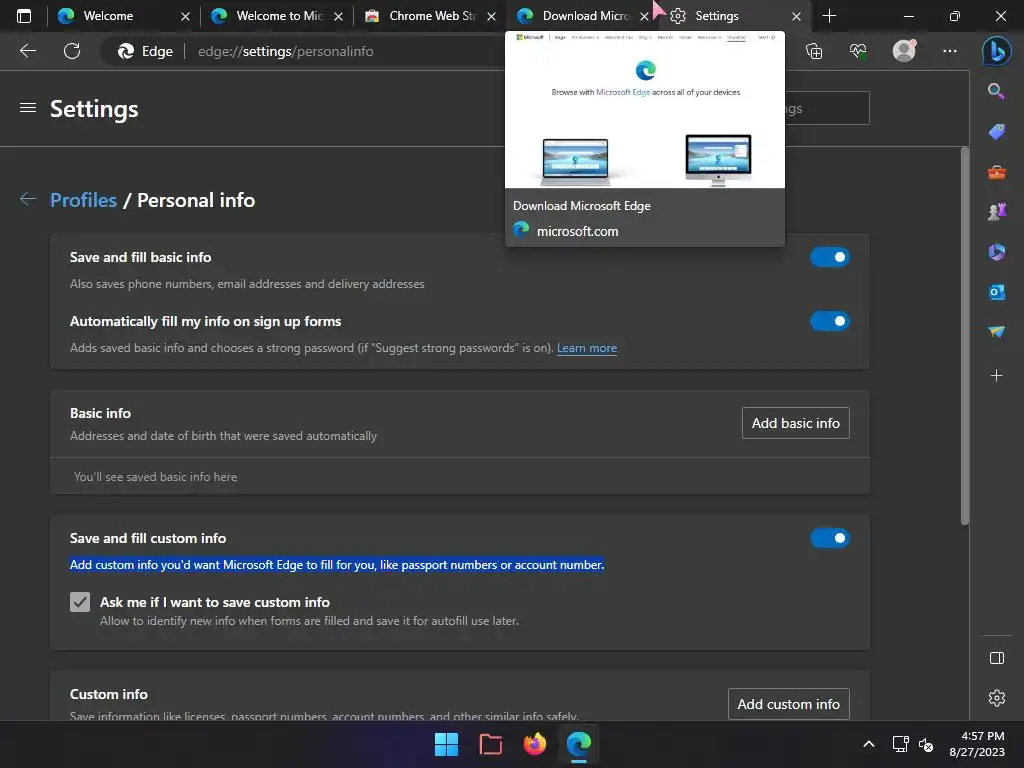Image resolution: width=1024 pixels, height=768 pixels.
Task: Click the search settings field
Action: point(827,108)
